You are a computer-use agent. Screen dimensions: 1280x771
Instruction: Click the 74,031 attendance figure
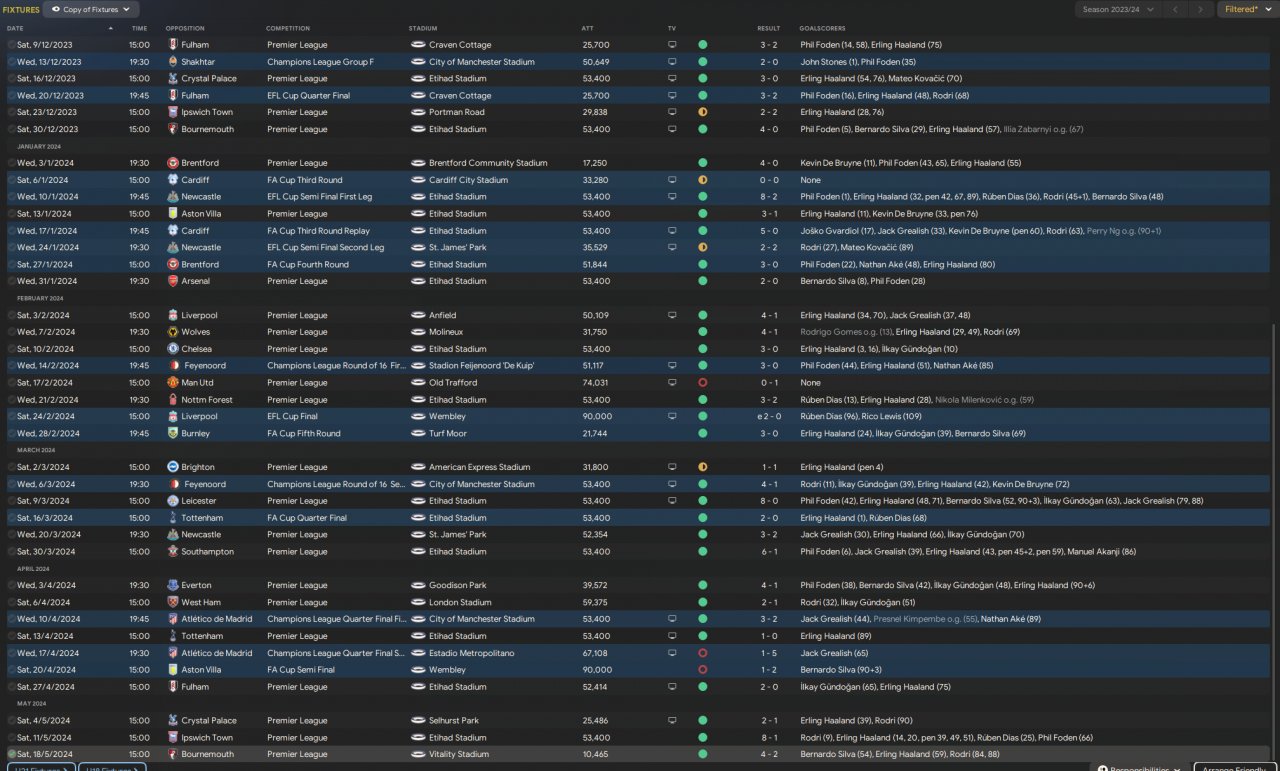(595, 383)
